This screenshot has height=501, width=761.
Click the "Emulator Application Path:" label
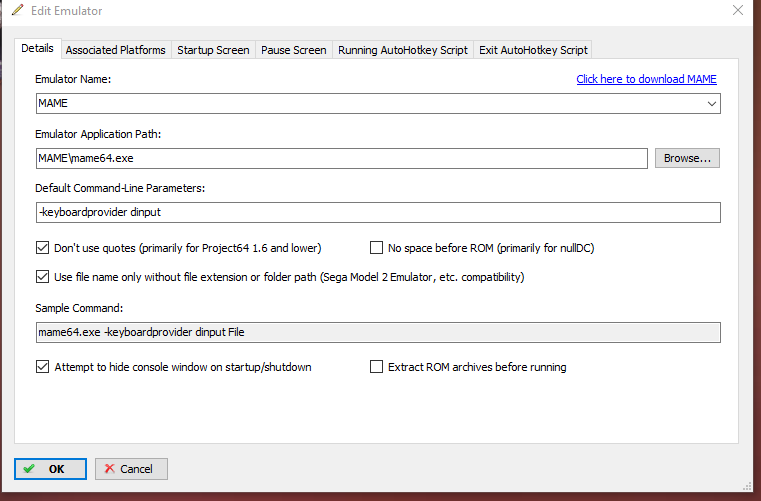click(x=98, y=134)
